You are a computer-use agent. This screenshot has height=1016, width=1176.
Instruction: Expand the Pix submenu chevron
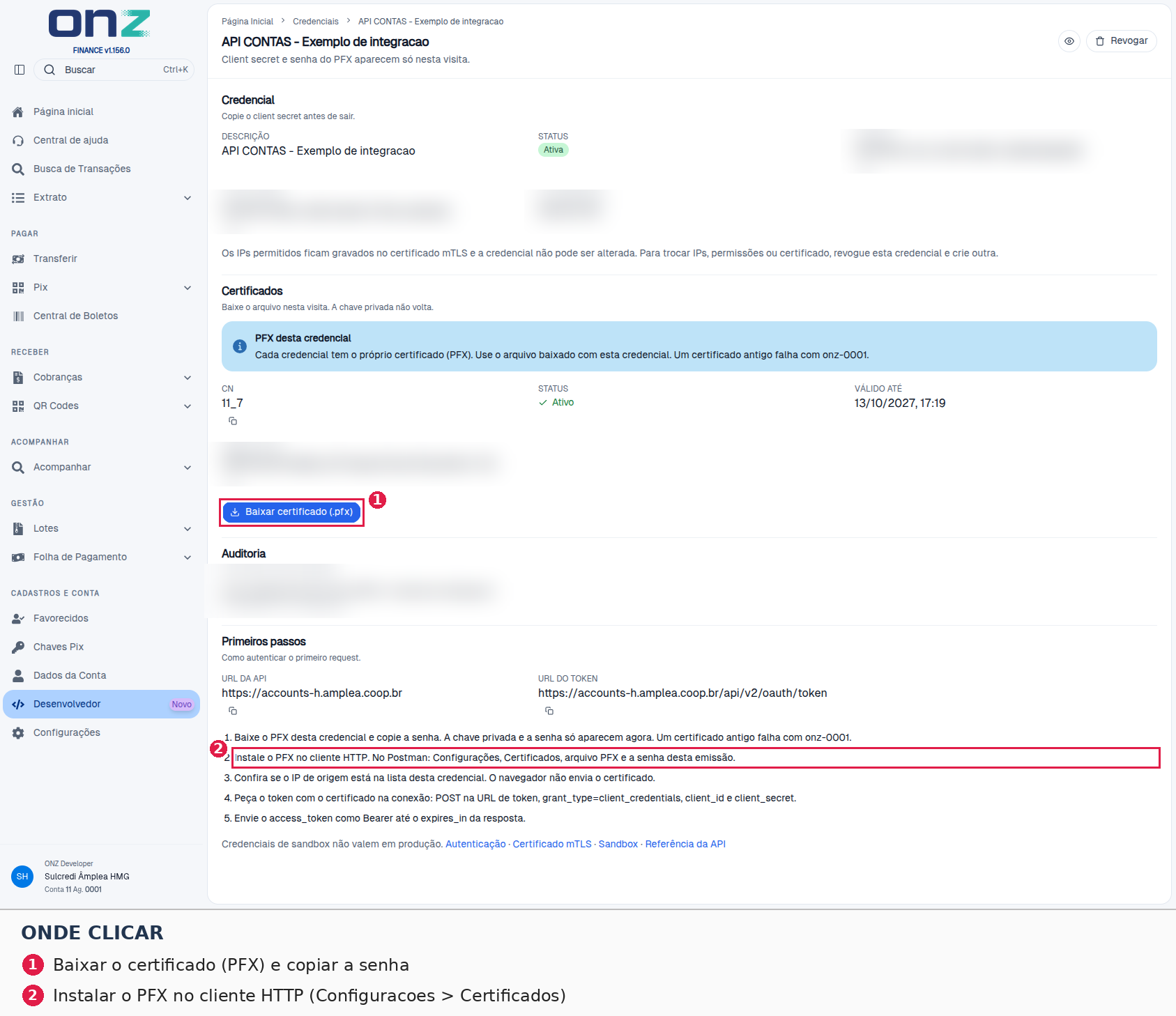pyautogui.click(x=188, y=288)
